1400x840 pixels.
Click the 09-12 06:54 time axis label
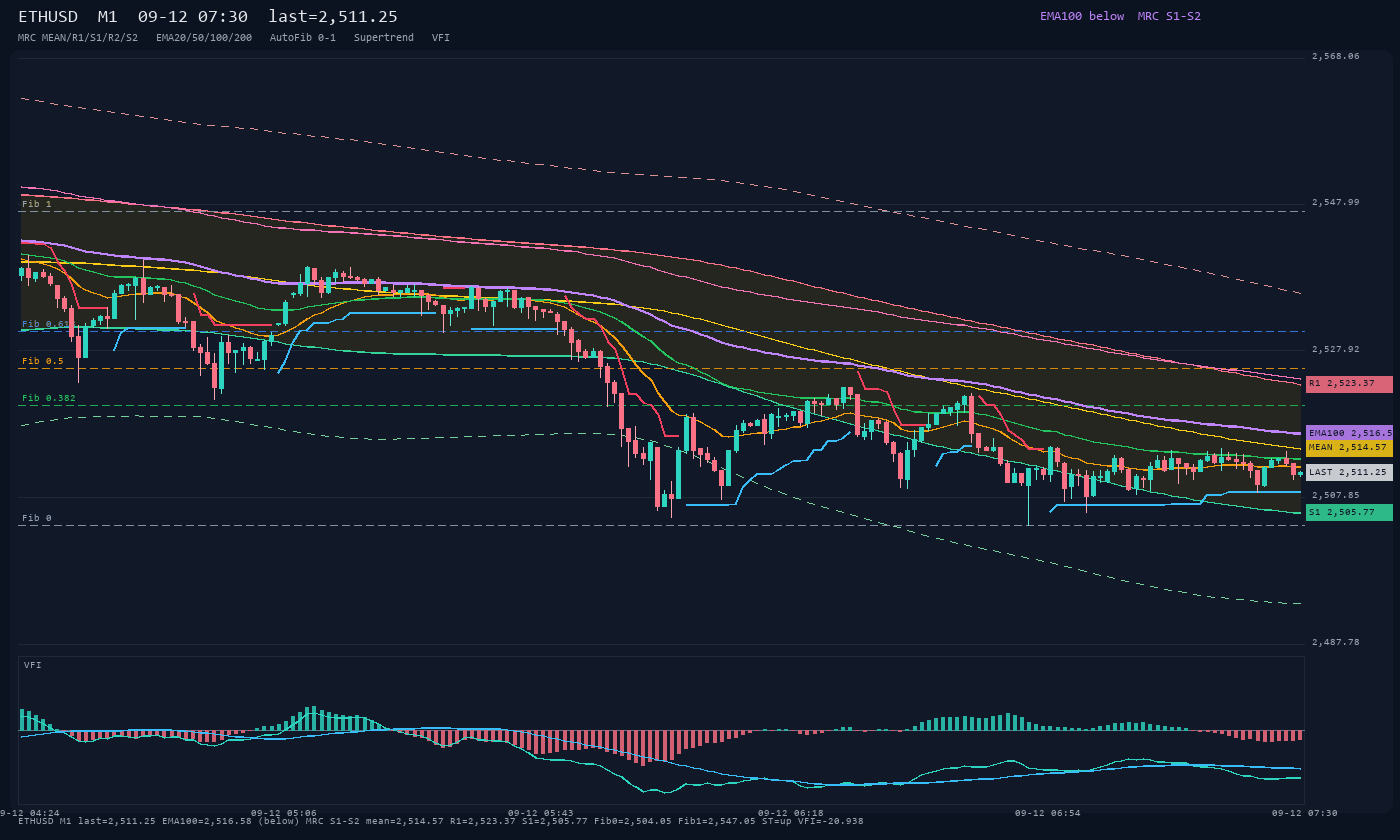(1048, 813)
